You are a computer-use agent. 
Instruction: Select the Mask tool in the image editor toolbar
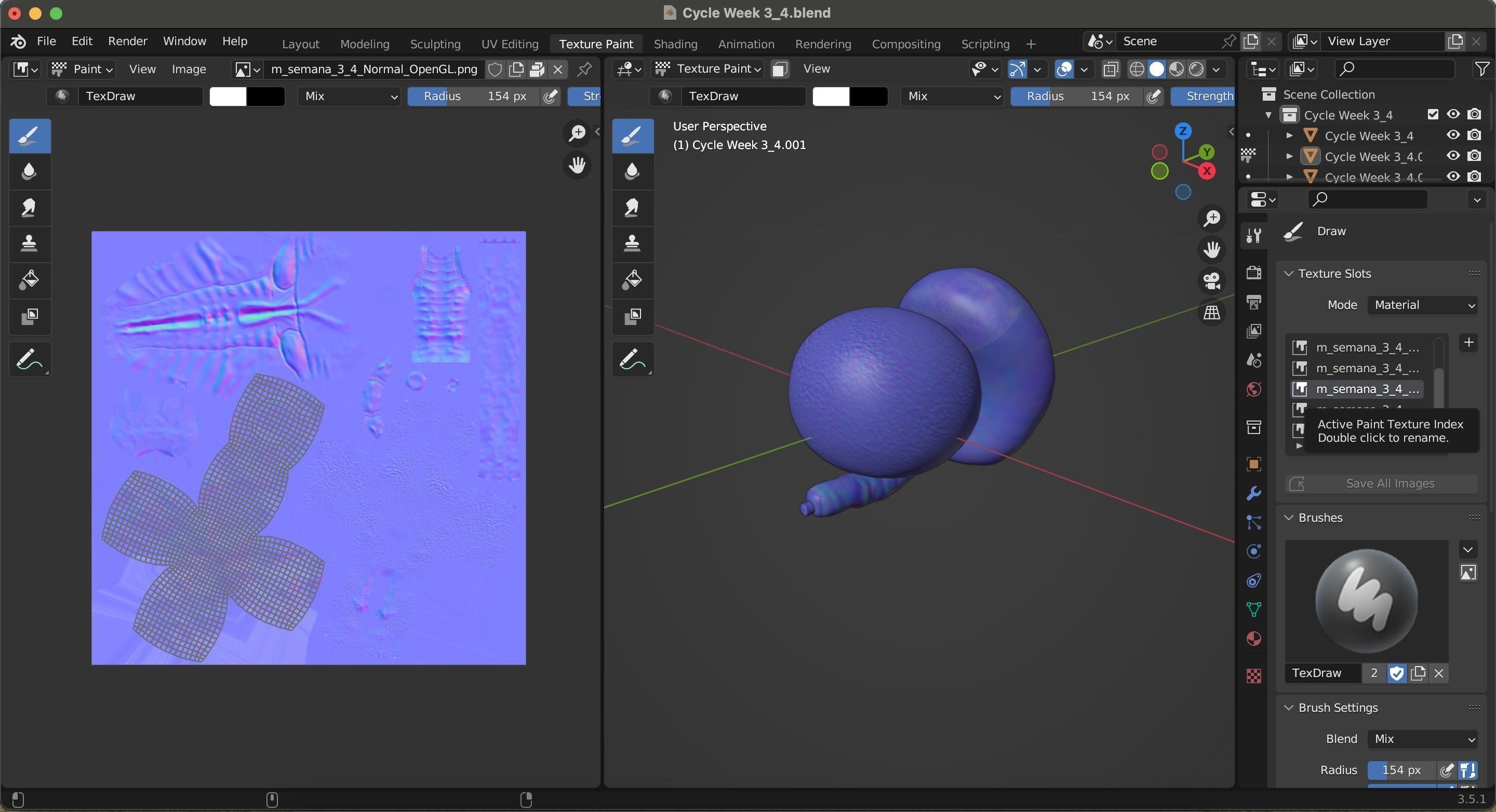[30, 316]
